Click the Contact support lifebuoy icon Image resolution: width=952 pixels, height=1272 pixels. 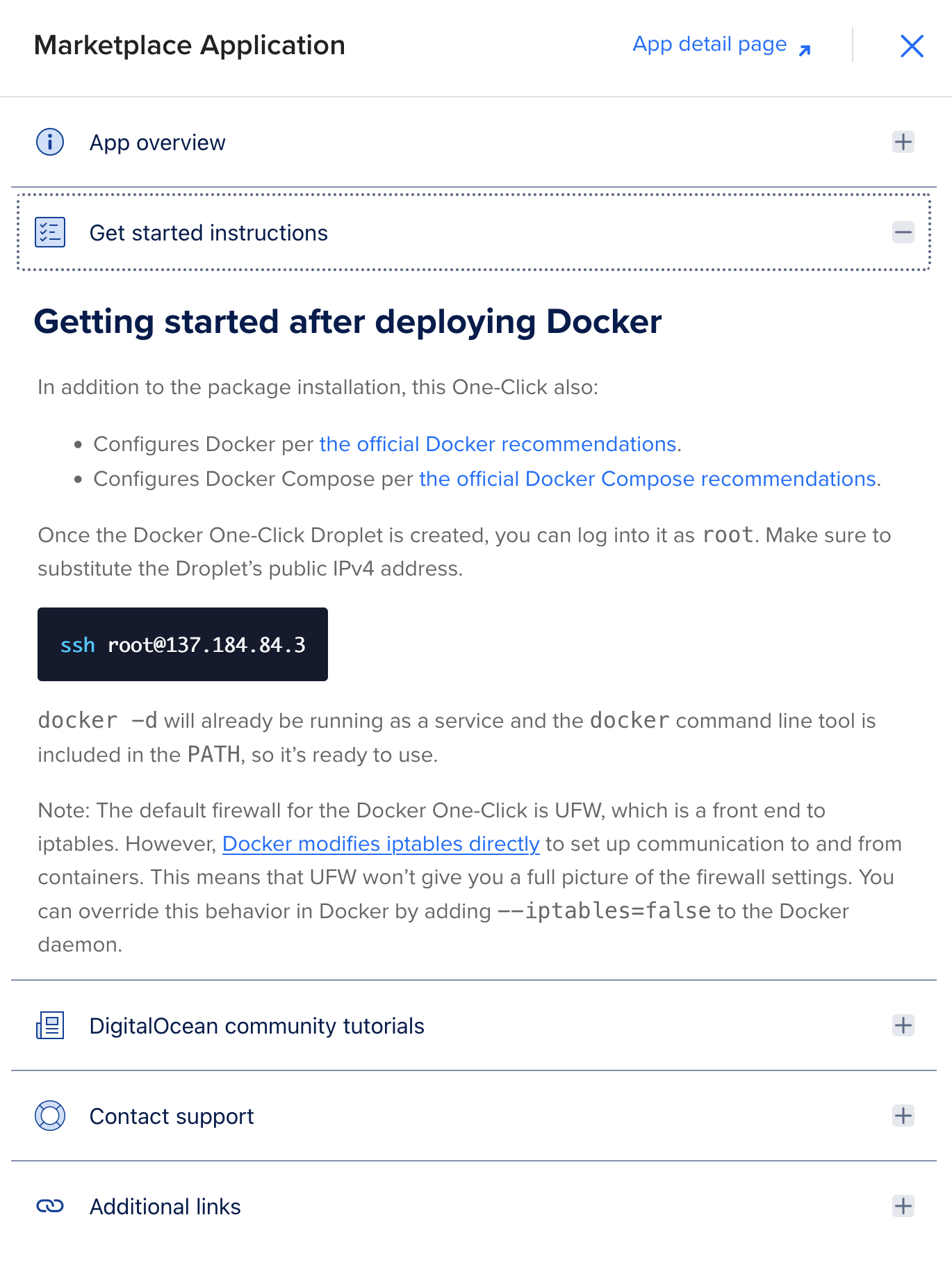[x=49, y=1116]
